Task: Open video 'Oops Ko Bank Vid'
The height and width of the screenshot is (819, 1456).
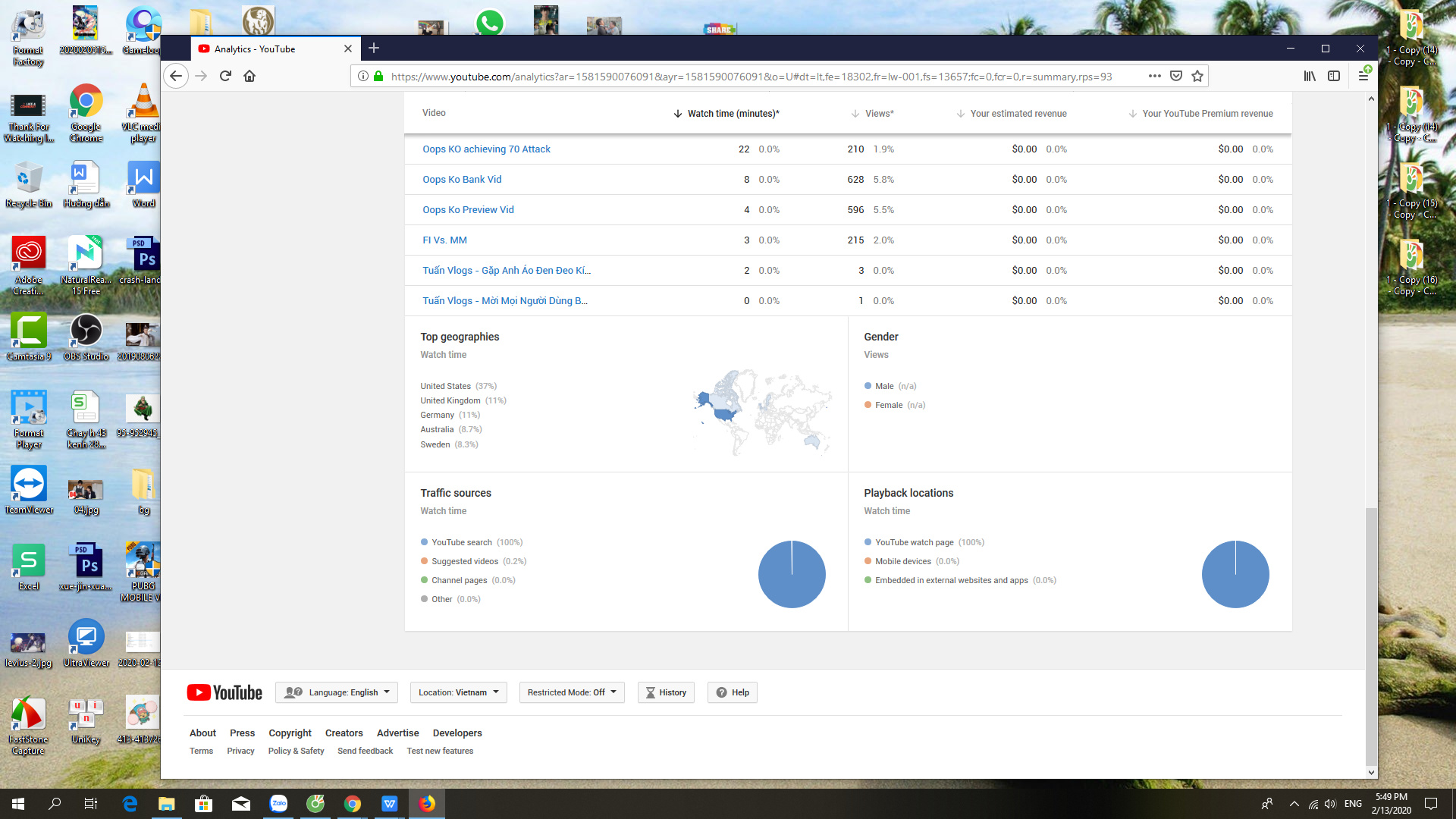Action: [x=462, y=180]
